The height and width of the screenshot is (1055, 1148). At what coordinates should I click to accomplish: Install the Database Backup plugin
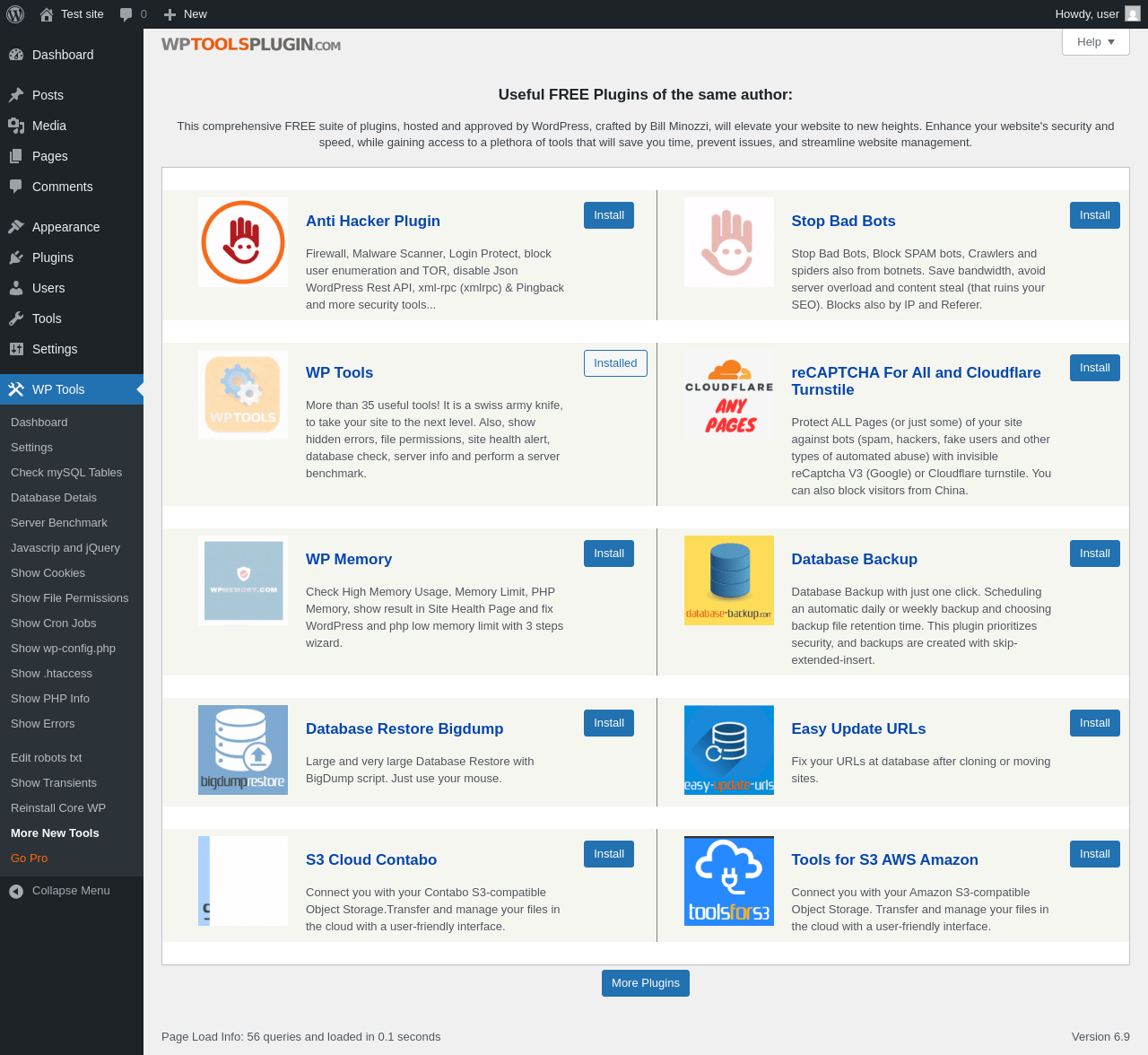[x=1095, y=554]
